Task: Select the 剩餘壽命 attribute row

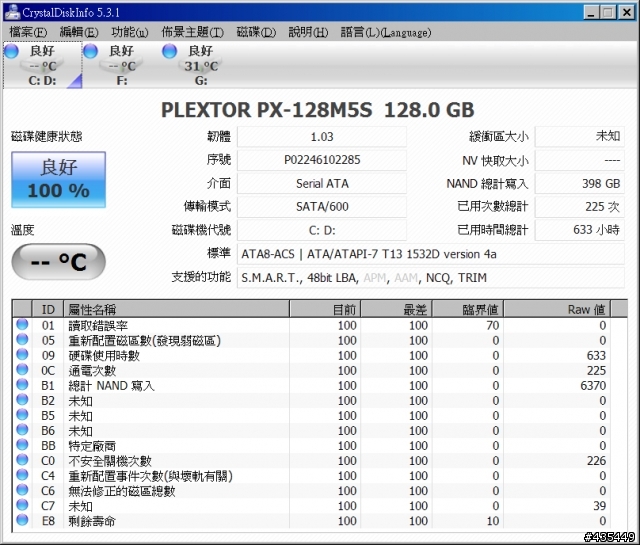Action: click(x=312, y=521)
